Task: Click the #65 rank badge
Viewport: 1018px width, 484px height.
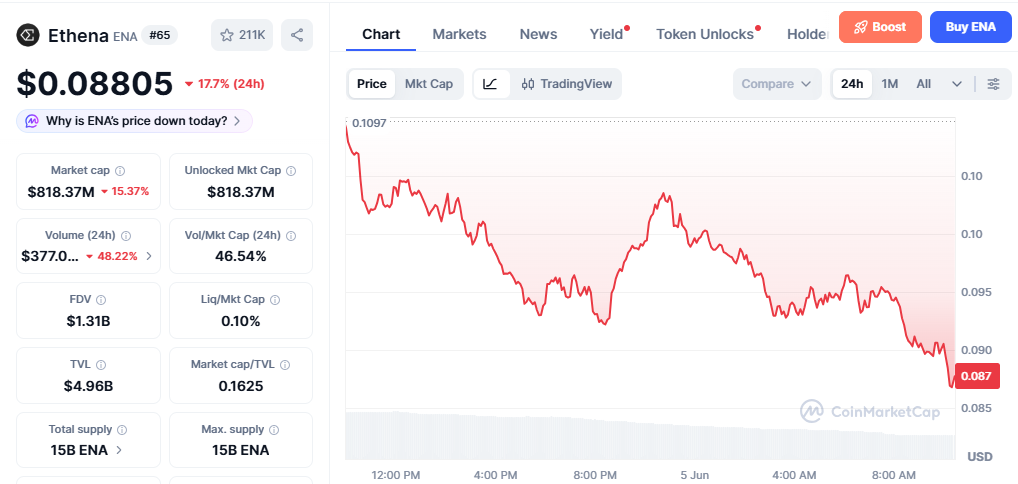Action: click(160, 35)
